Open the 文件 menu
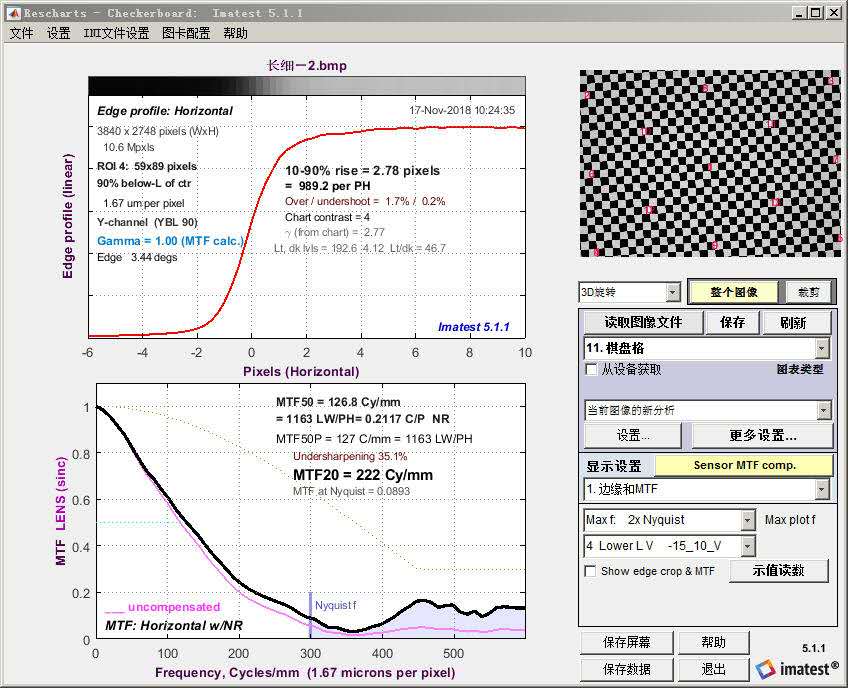The width and height of the screenshot is (848, 688). pyautogui.click(x=21, y=33)
